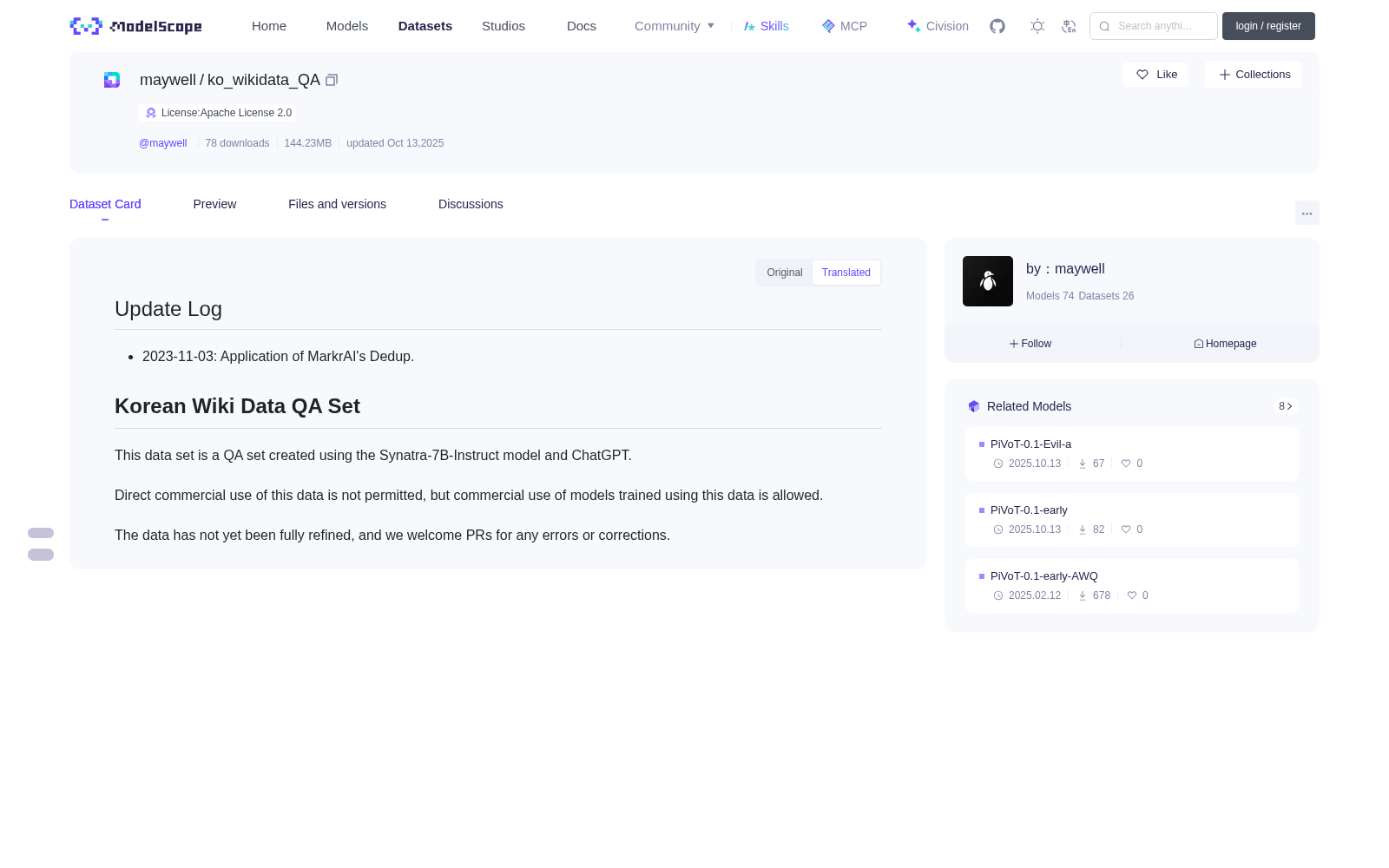Click the login / register button
This screenshot has width=1389, height=868.
(x=1268, y=26)
